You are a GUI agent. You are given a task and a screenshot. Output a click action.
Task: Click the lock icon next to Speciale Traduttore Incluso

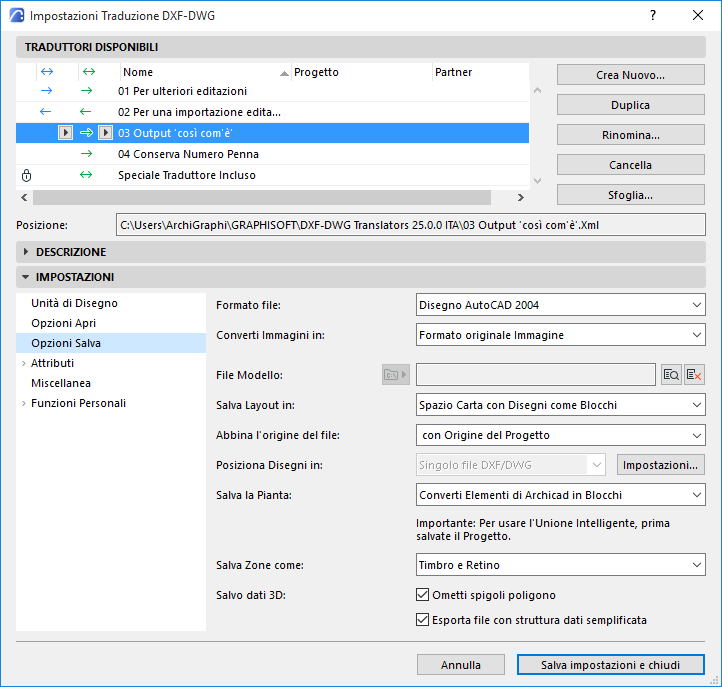pyautogui.click(x=26, y=175)
